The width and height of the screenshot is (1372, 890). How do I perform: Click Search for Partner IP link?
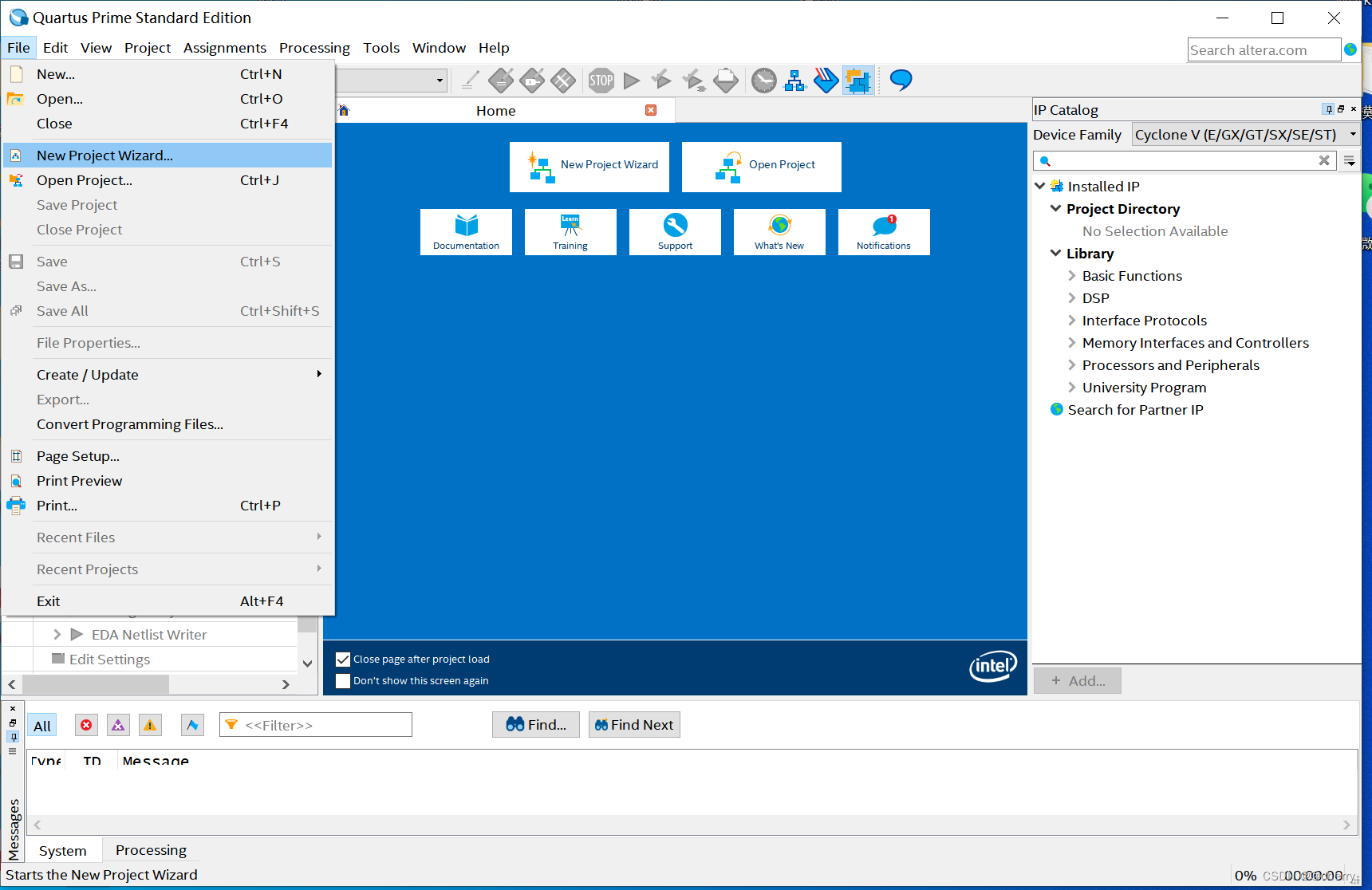[x=1135, y=409]
